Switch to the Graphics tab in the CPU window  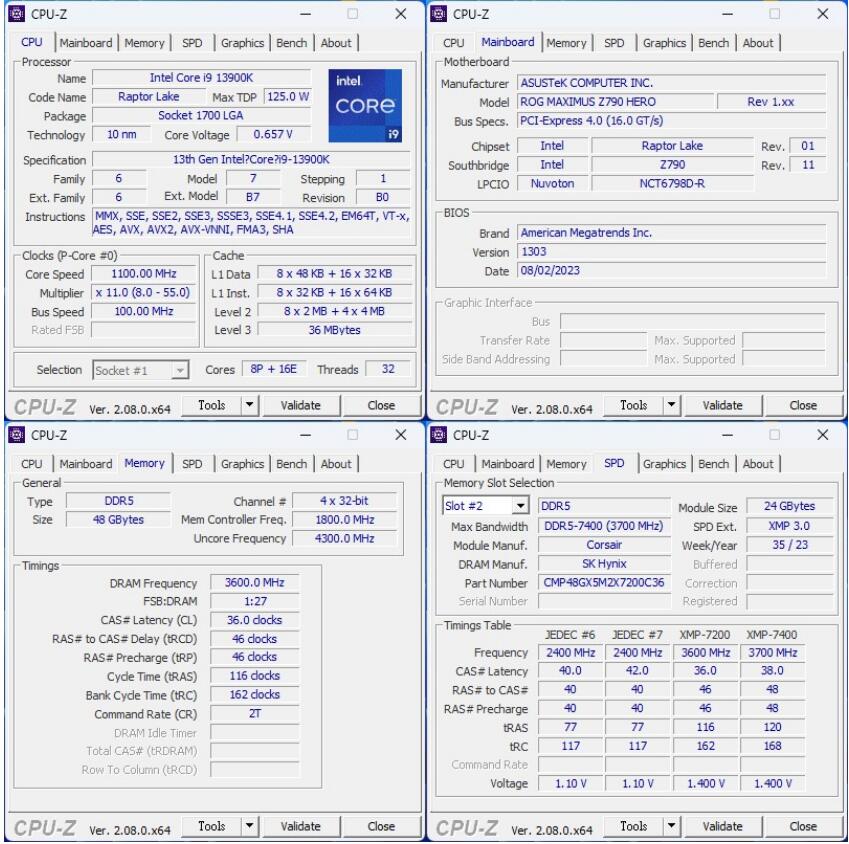click(242, 43)
